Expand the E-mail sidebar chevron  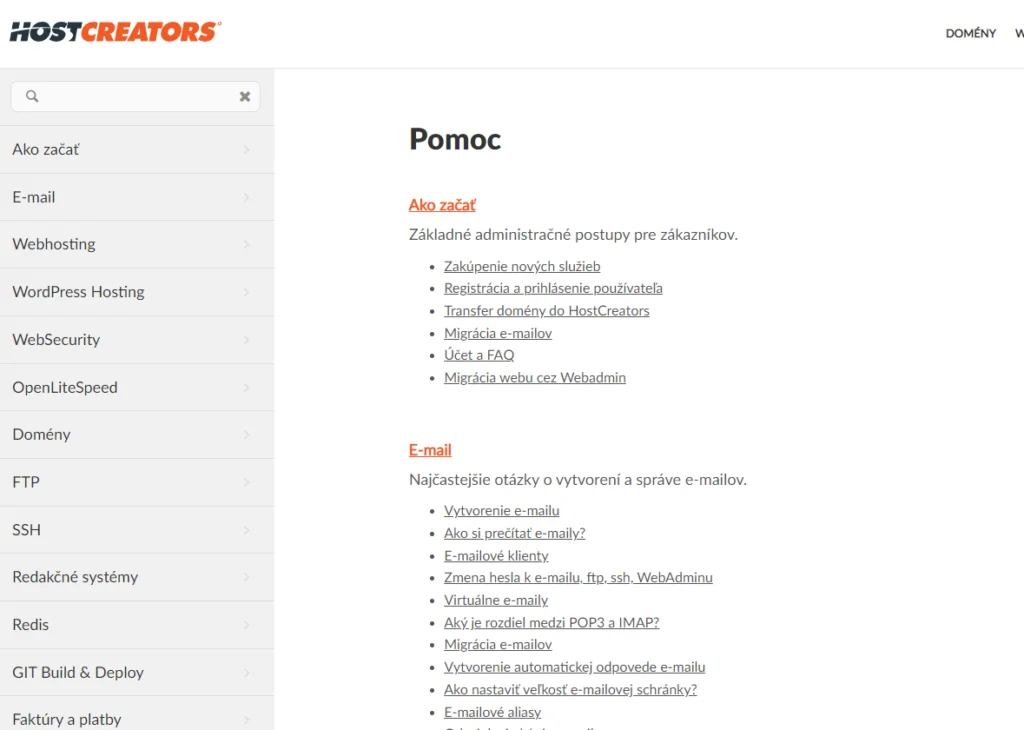(247, 197)
